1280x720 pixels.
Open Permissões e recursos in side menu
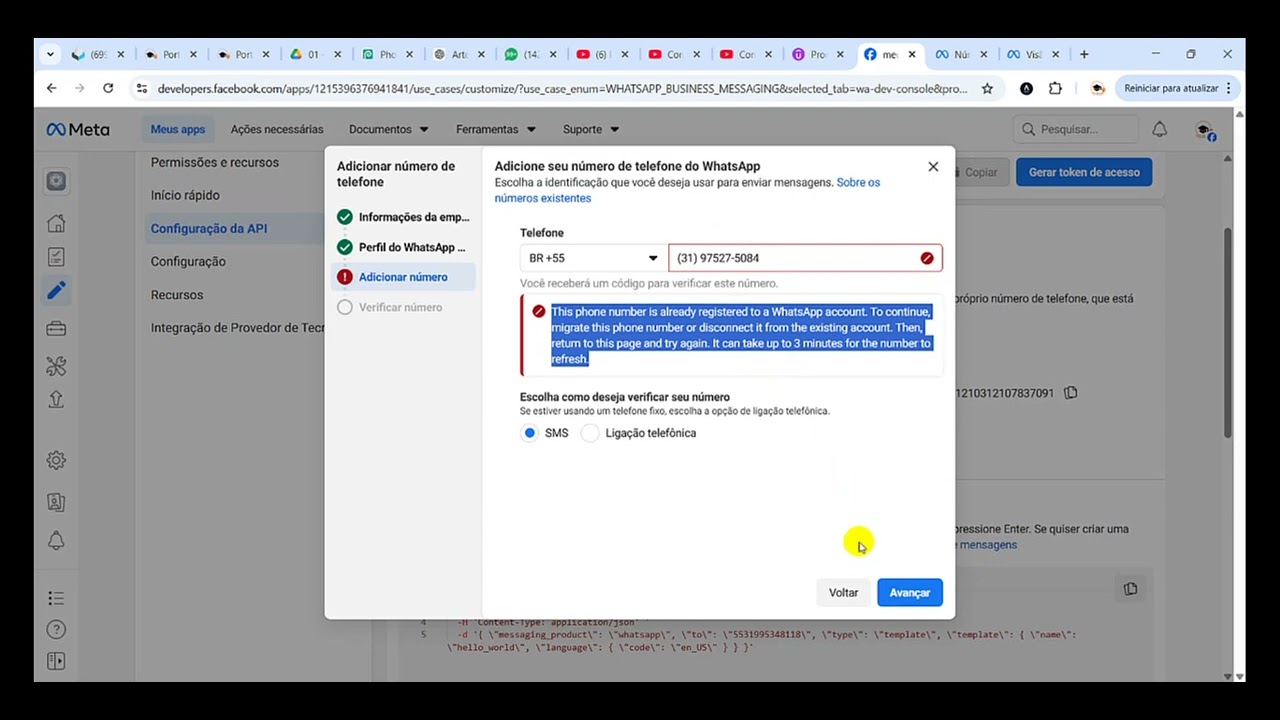[215, 162]
